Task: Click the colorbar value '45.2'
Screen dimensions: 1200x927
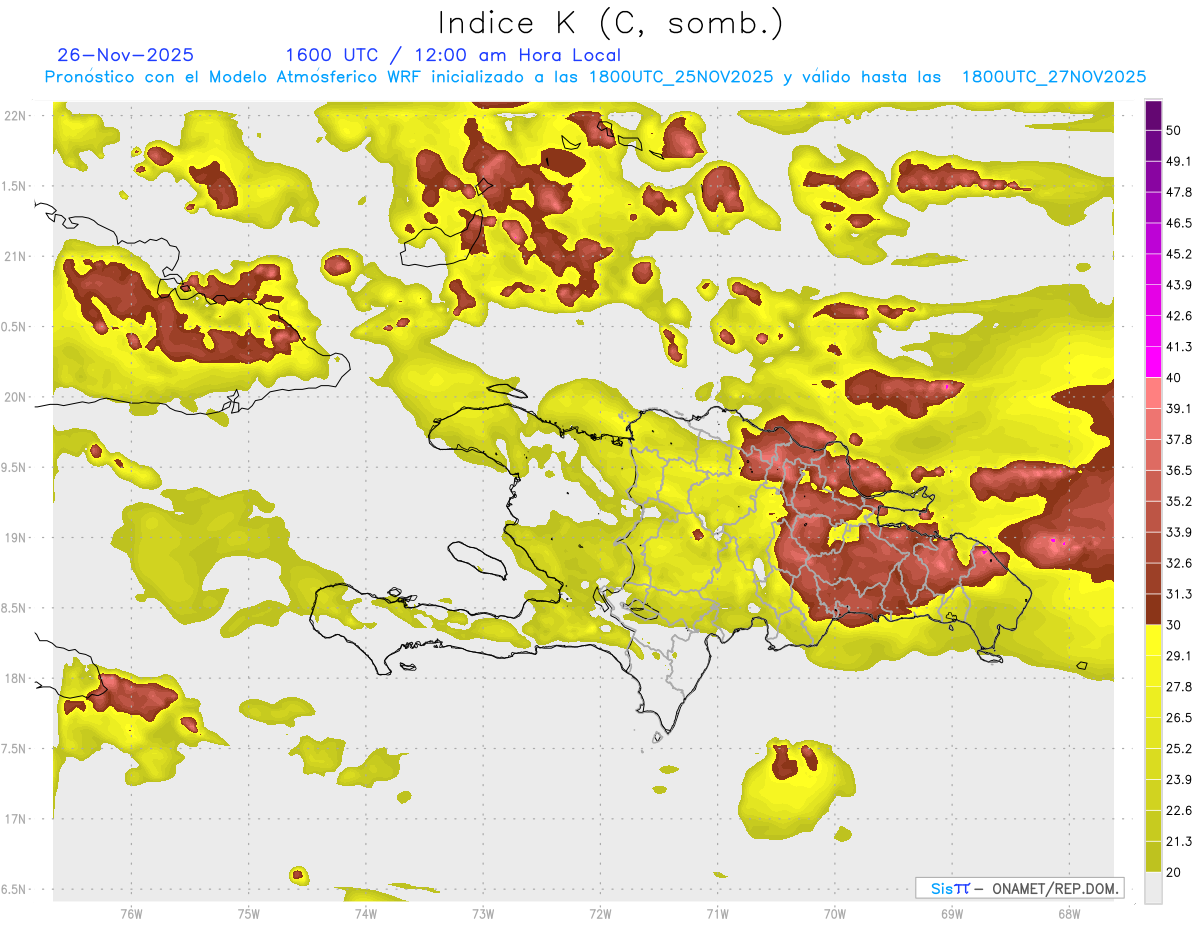Action: pos(1178,254)
